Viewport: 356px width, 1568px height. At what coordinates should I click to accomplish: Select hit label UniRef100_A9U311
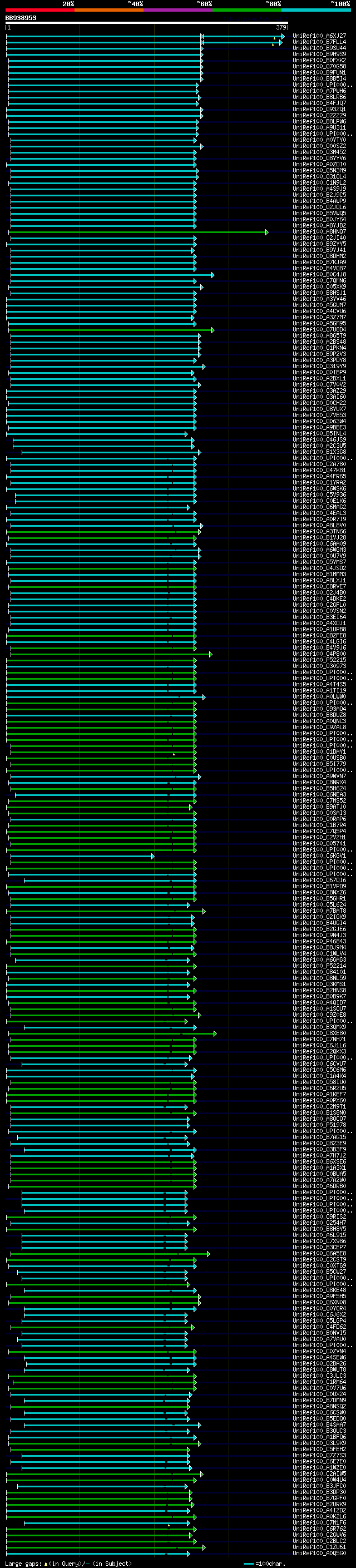(319, 128)
